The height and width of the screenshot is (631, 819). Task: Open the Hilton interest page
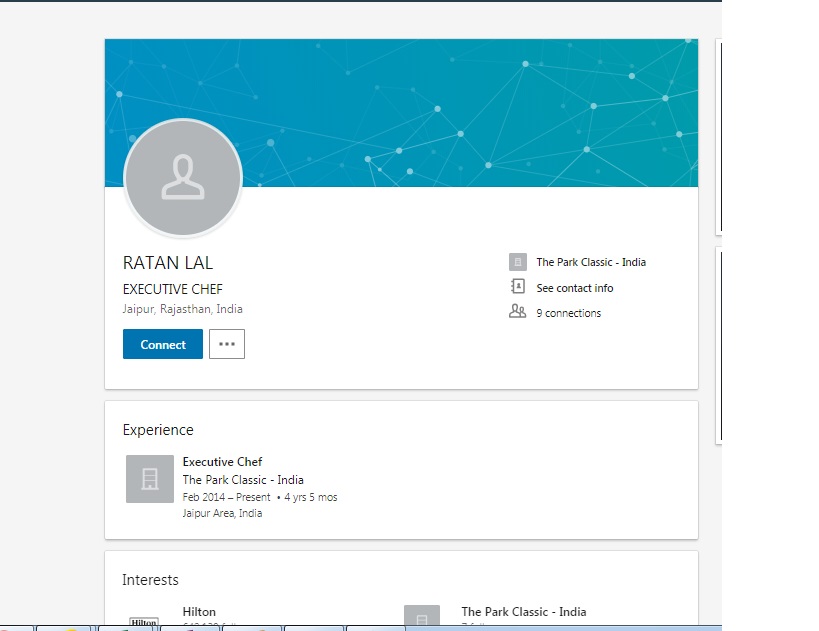click(x=199, y=612)
